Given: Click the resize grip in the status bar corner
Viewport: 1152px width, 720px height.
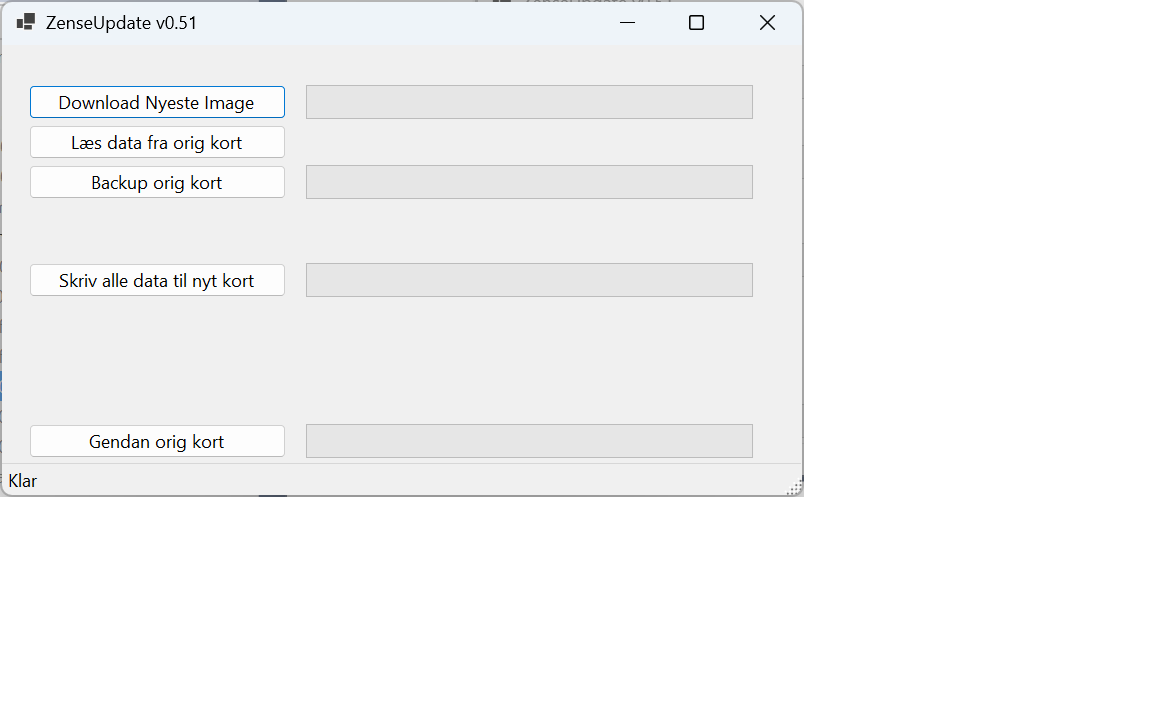Looking at the screenshot, I should tap(795, 488).
